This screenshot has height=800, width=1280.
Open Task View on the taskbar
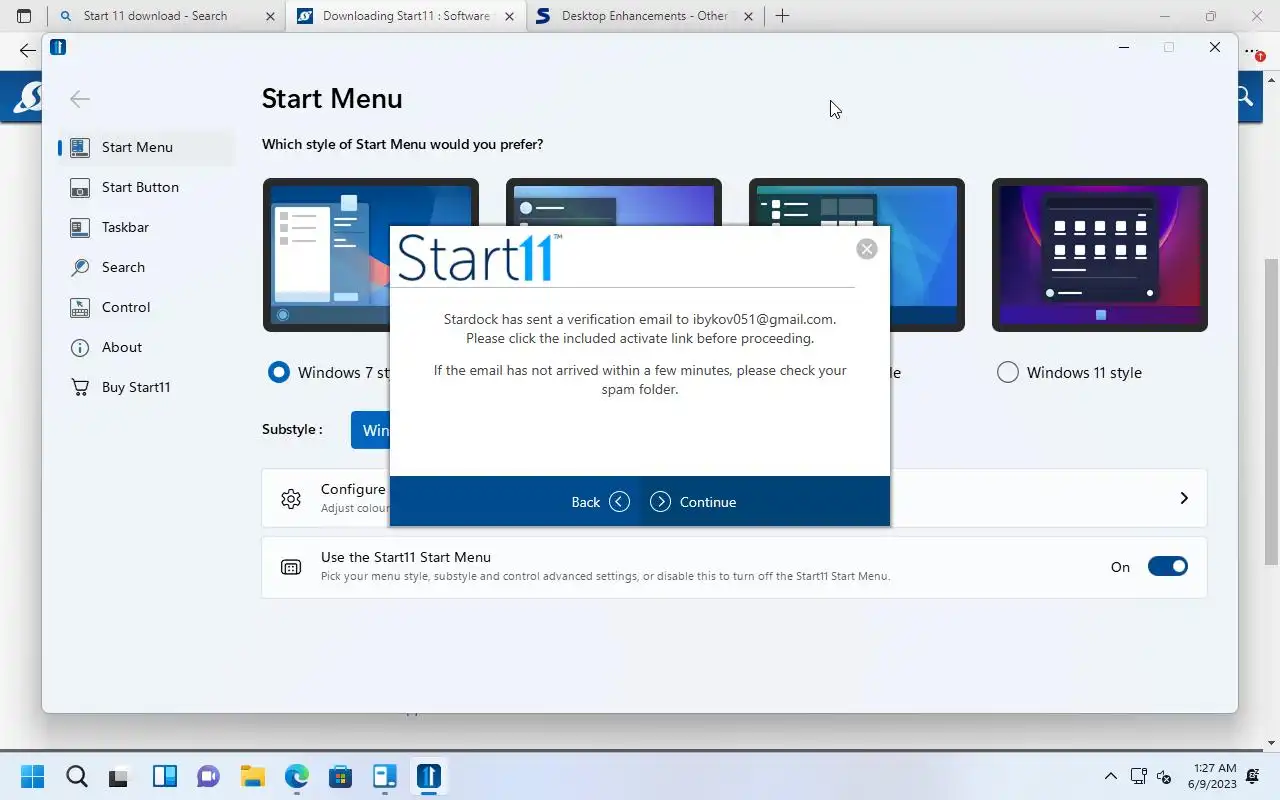120,777
